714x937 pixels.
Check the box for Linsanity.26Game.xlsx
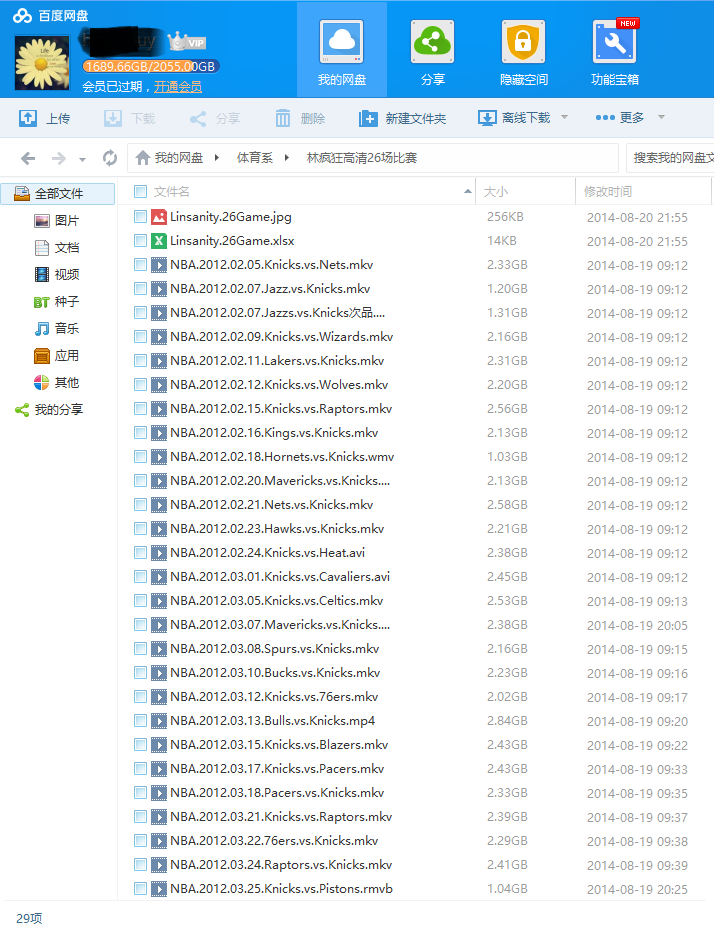coord(140,240)
